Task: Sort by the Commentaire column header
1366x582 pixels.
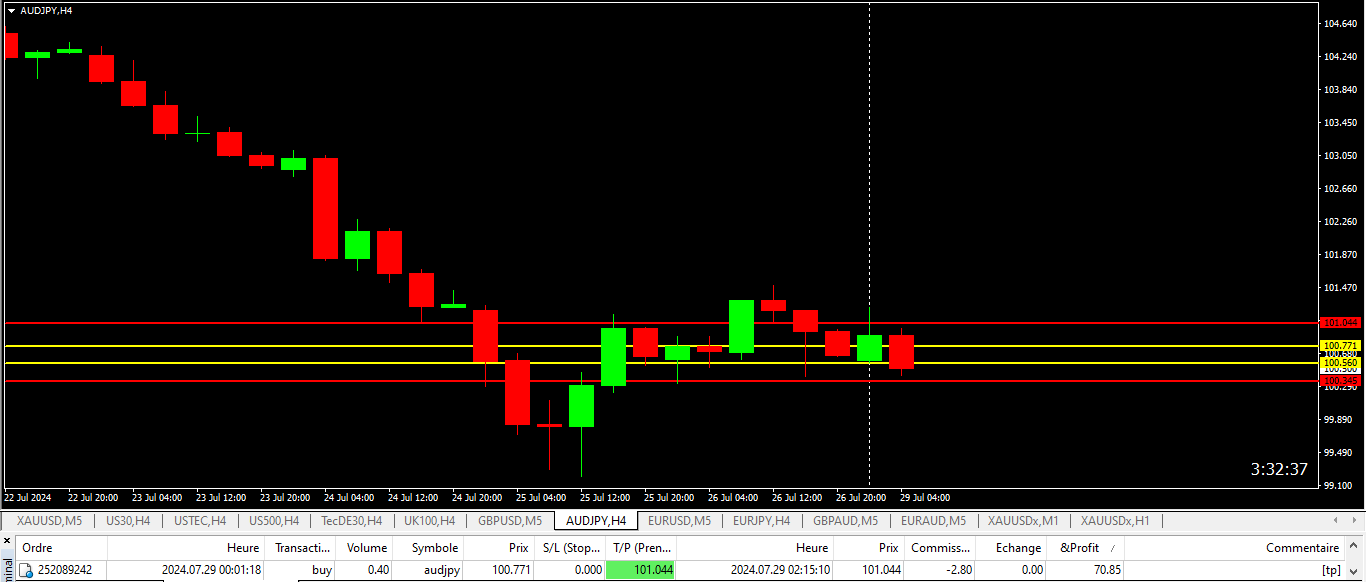Action: (1302, 548)
